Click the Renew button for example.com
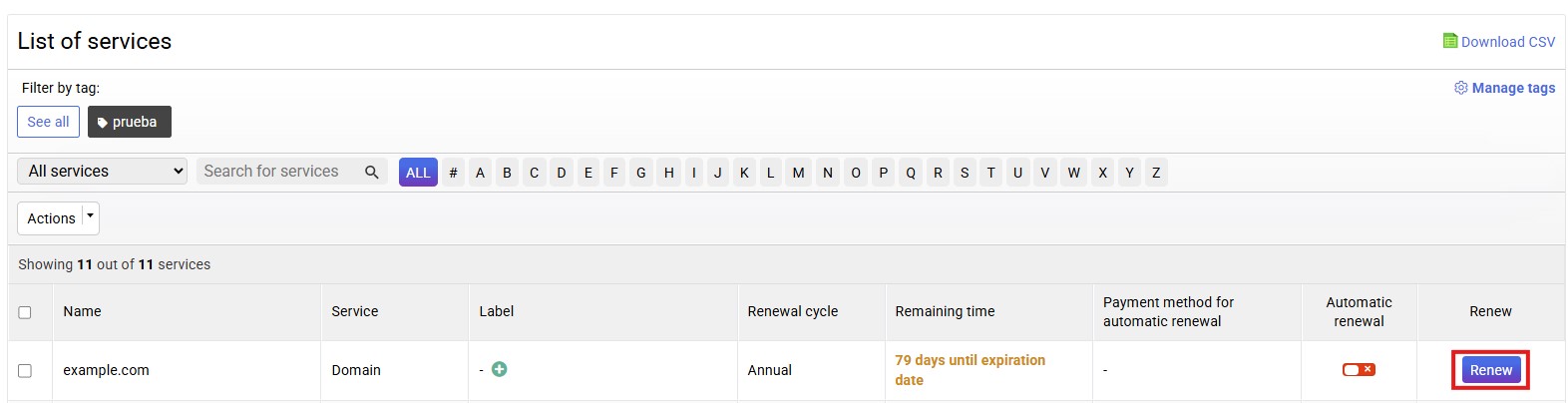 tap(1490, 370)
